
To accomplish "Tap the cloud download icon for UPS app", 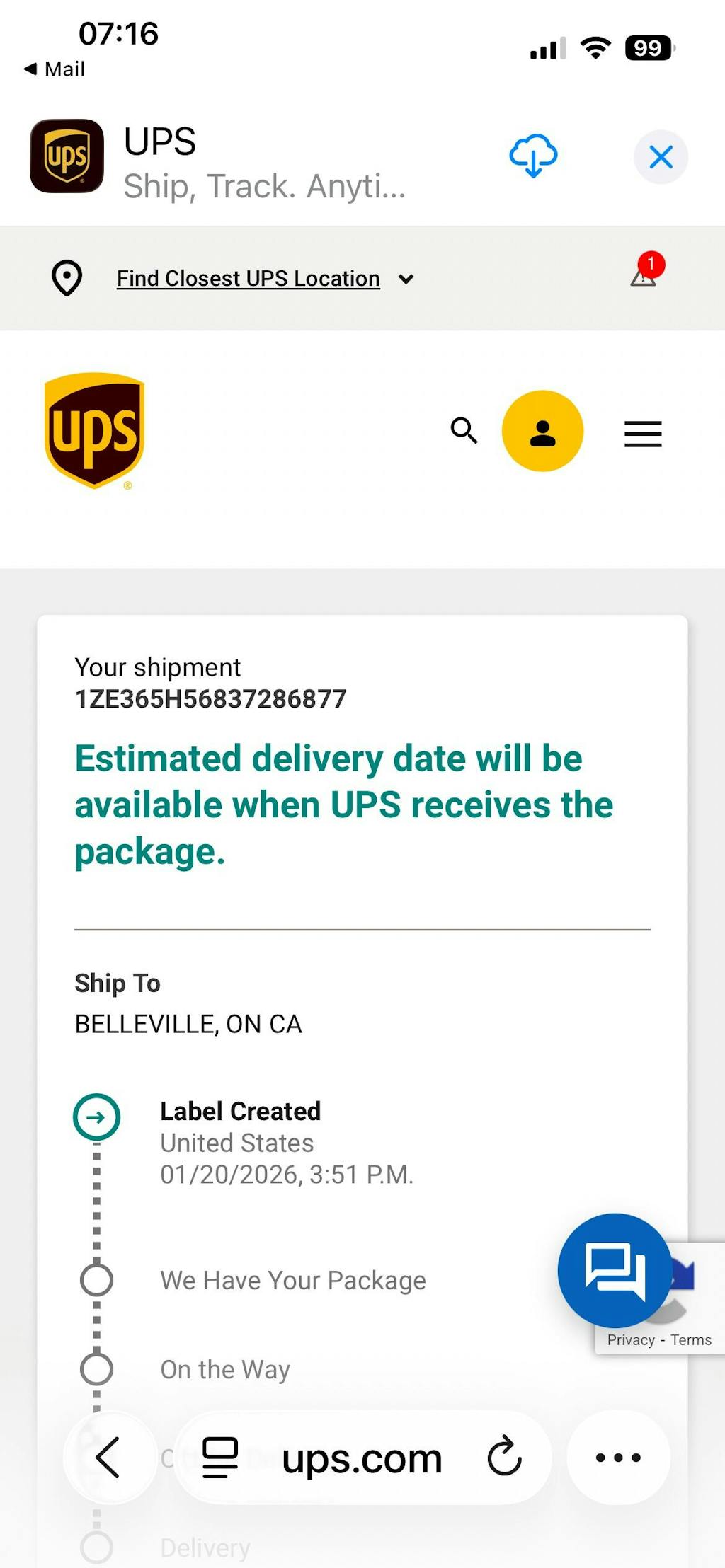I will click(533, 156).
